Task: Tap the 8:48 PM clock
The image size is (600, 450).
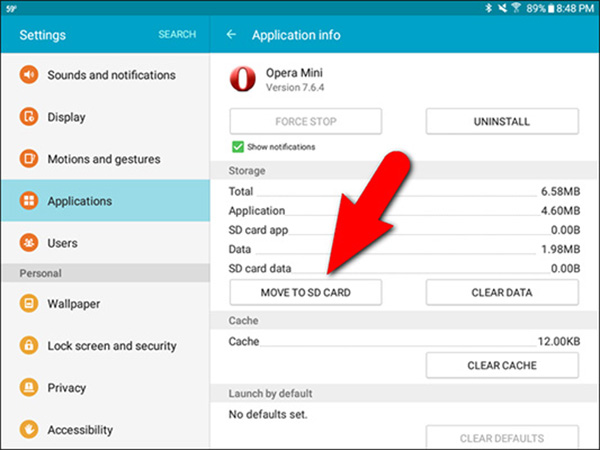Action: (575, 8)
